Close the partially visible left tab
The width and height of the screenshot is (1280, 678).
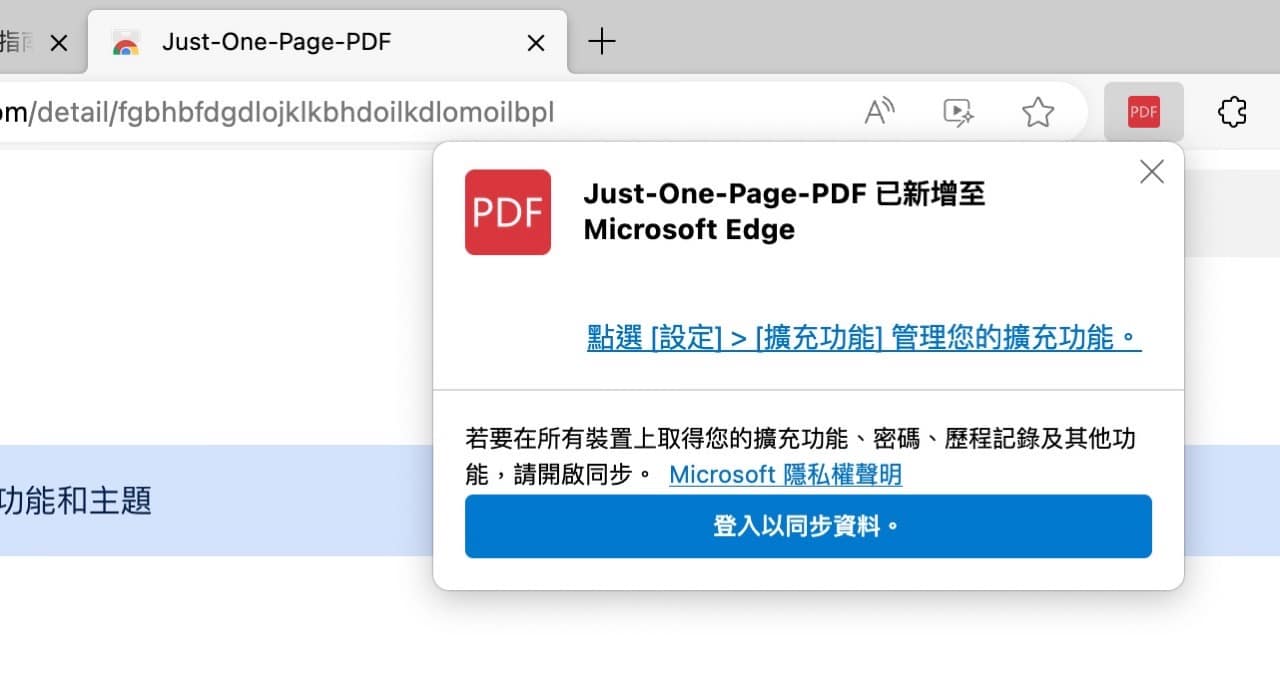pos(59,43)
